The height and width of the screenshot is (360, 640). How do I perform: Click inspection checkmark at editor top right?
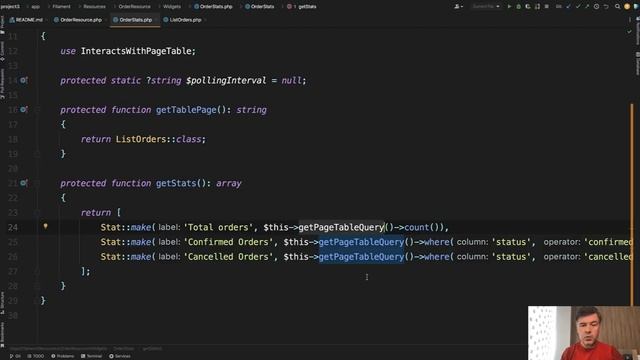coord(629,31)
